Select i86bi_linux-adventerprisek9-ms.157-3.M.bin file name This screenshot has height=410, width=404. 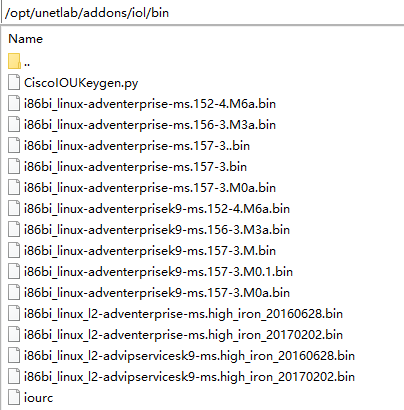pyautogui.click(x=150, y=251)
